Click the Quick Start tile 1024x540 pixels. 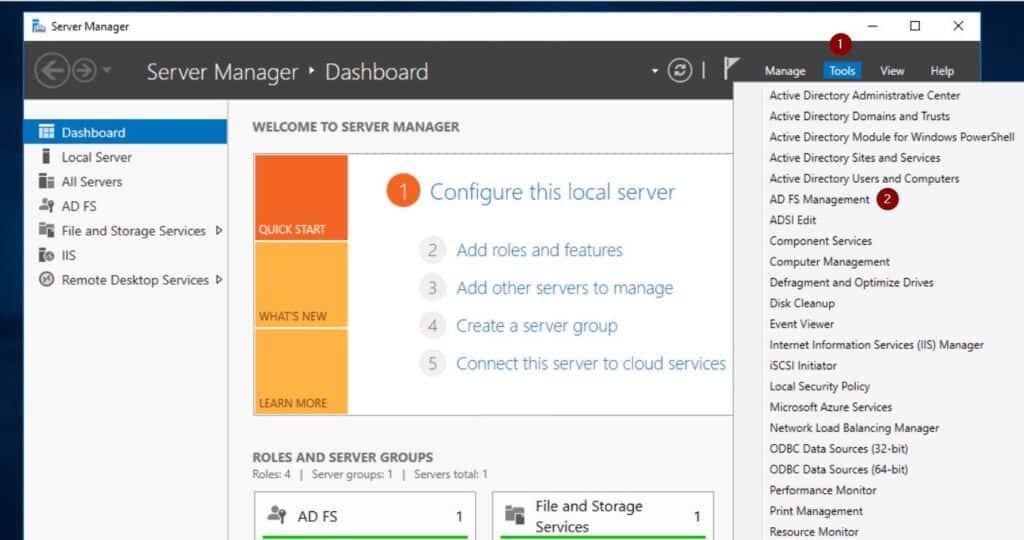301,197
